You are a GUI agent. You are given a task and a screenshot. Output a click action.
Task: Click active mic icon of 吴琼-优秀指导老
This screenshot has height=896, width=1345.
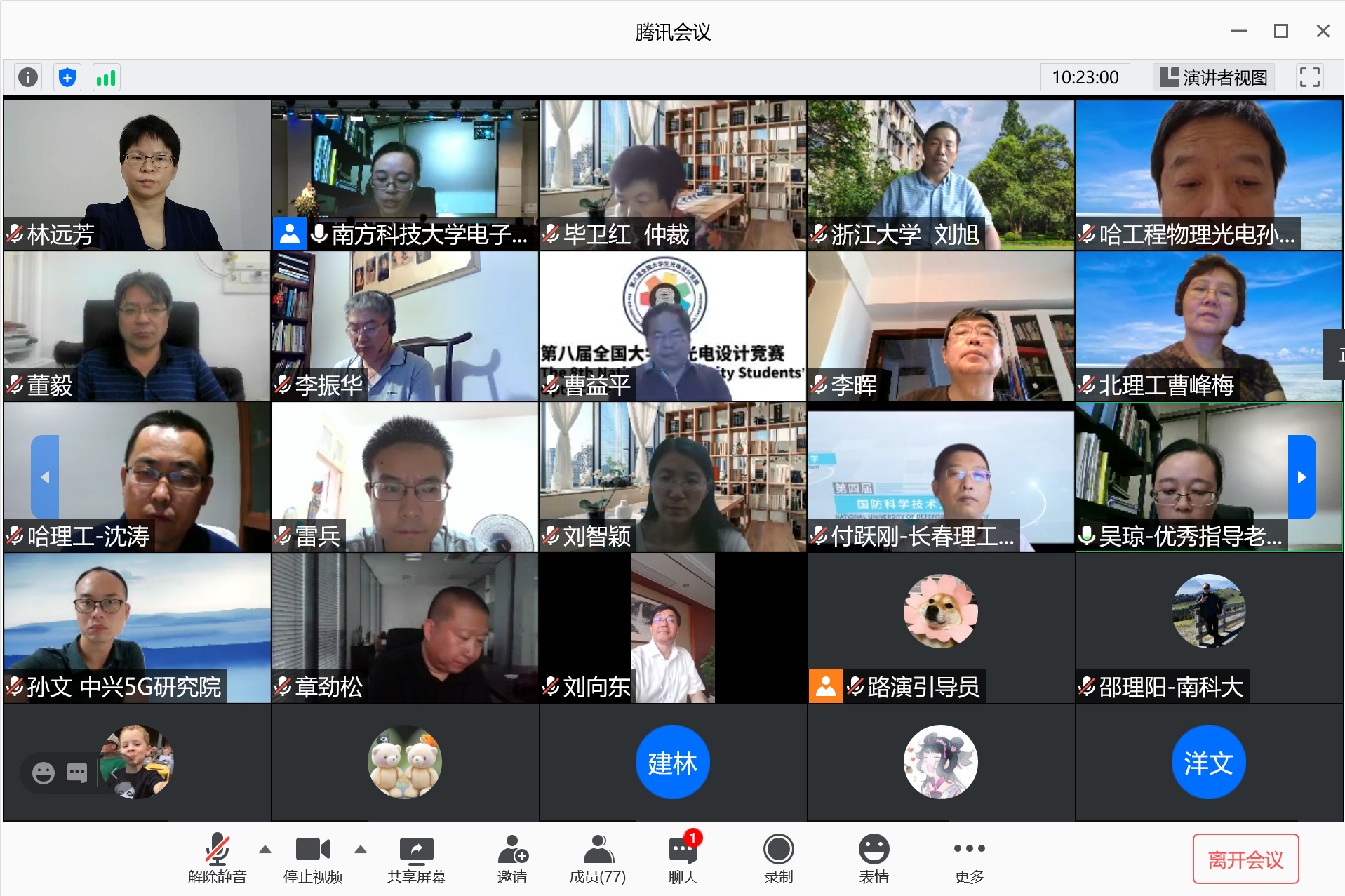pyautogui.click(x=1087, y=536)
